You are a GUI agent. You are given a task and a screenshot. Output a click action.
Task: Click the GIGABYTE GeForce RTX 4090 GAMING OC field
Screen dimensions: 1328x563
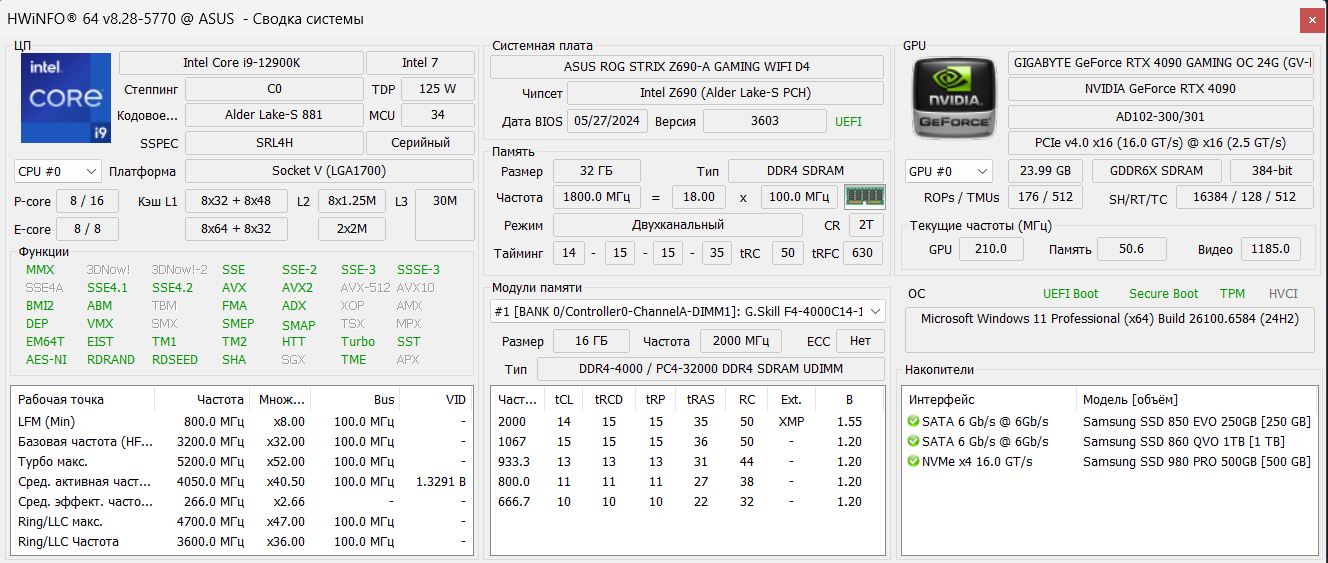[1161, 62]
